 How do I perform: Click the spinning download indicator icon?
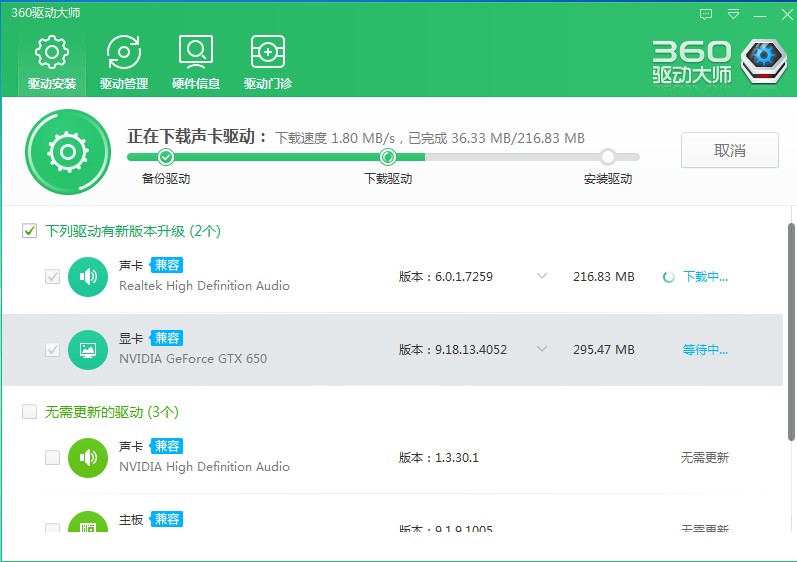coord(668,277)
